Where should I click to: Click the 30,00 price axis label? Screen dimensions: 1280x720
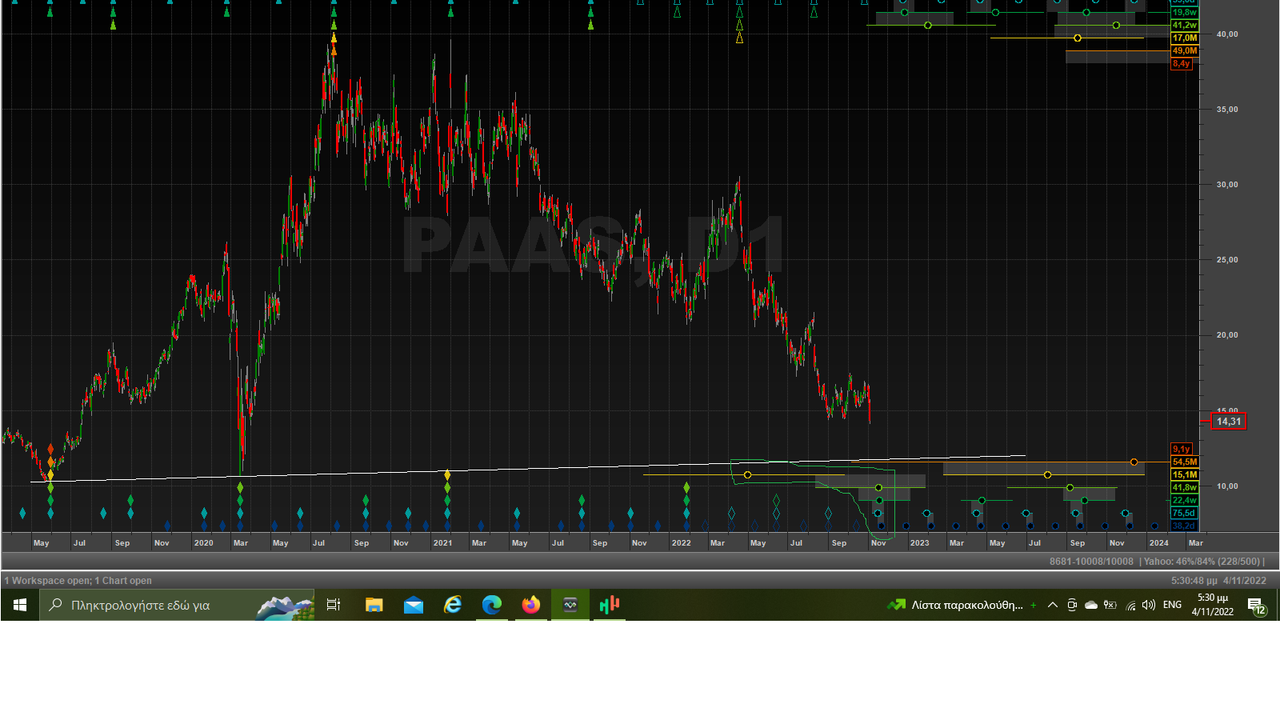point(1227,184)
